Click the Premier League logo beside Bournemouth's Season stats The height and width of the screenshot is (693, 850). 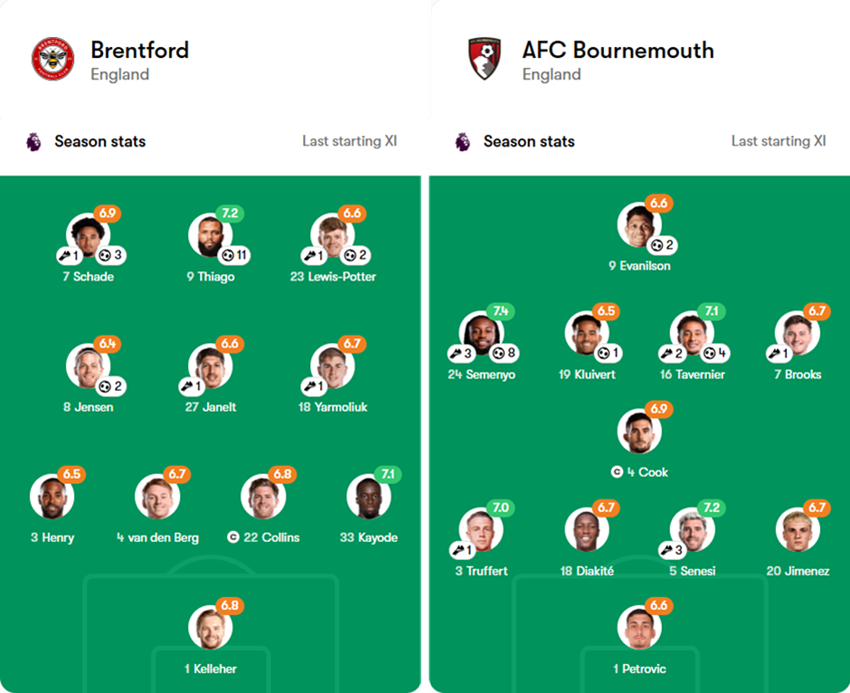[461, 142]
